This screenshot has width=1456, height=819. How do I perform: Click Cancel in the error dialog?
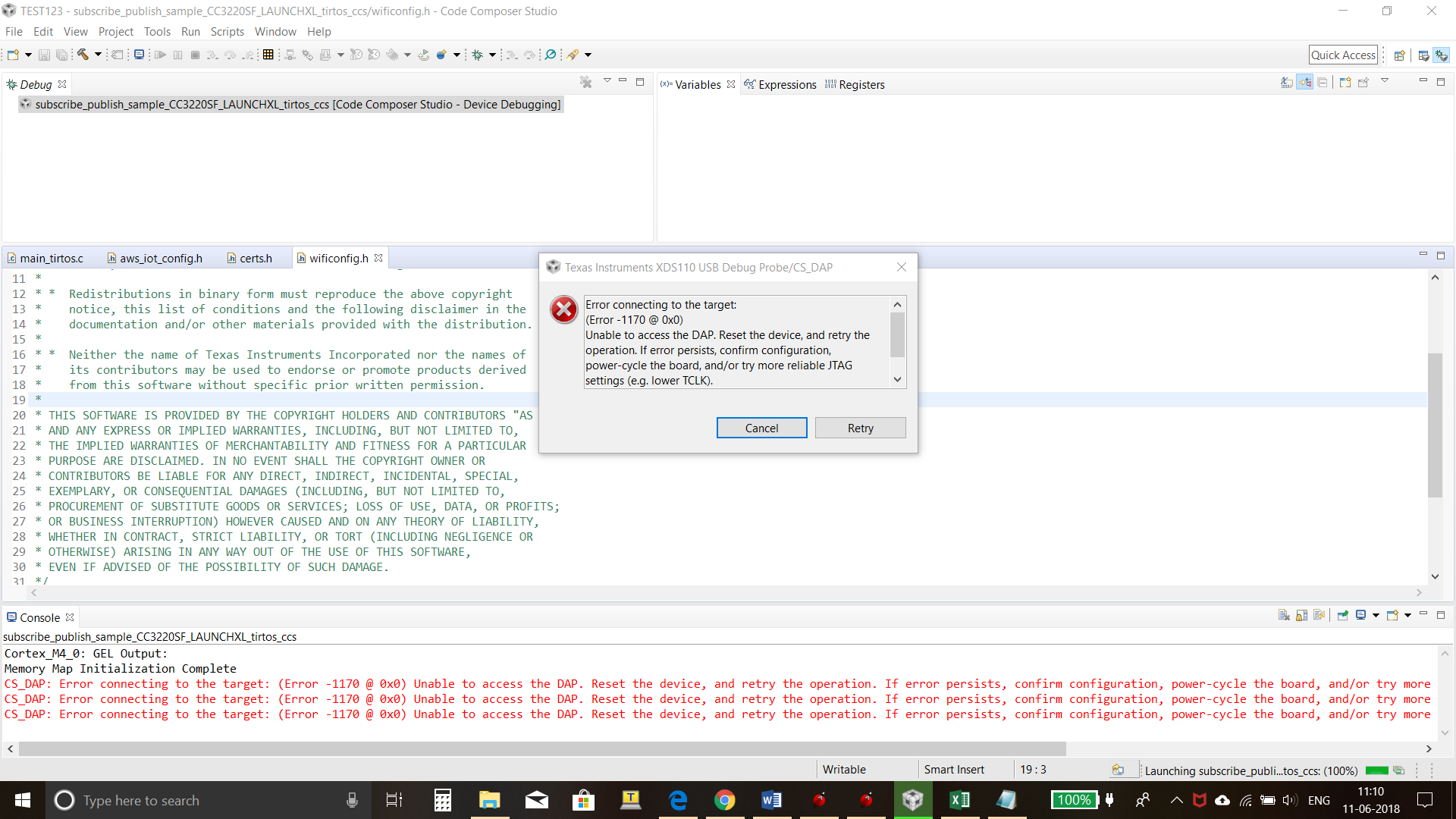point(761,428)
